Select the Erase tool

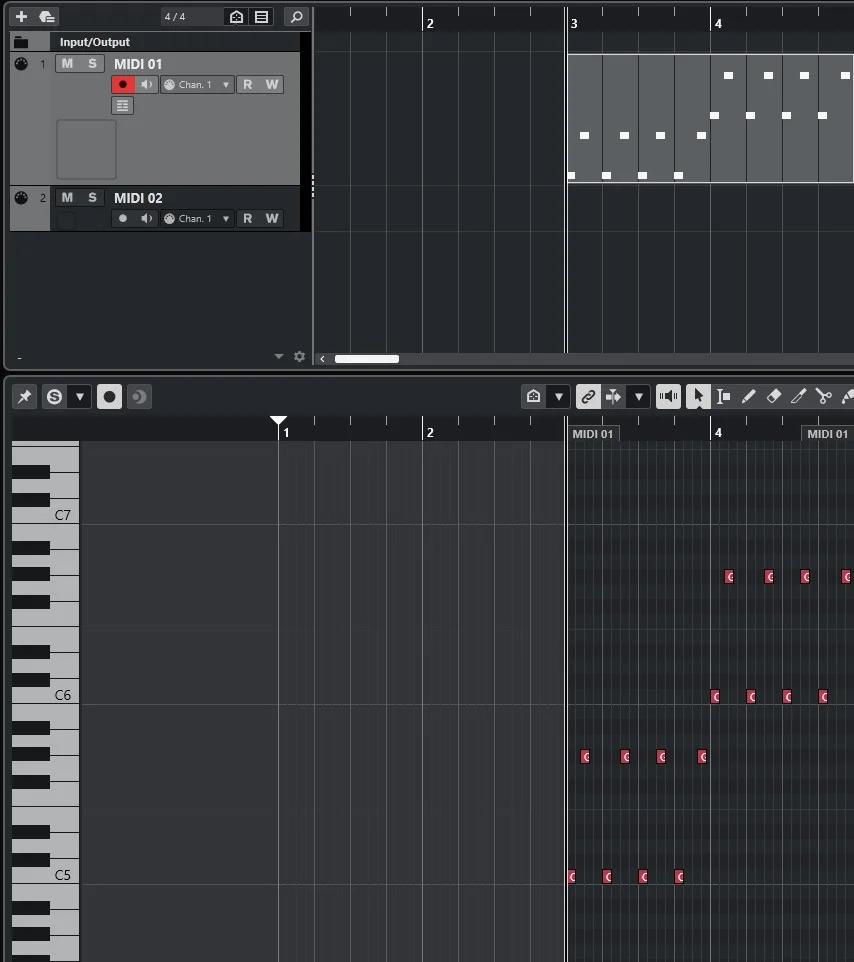[774, 396]
